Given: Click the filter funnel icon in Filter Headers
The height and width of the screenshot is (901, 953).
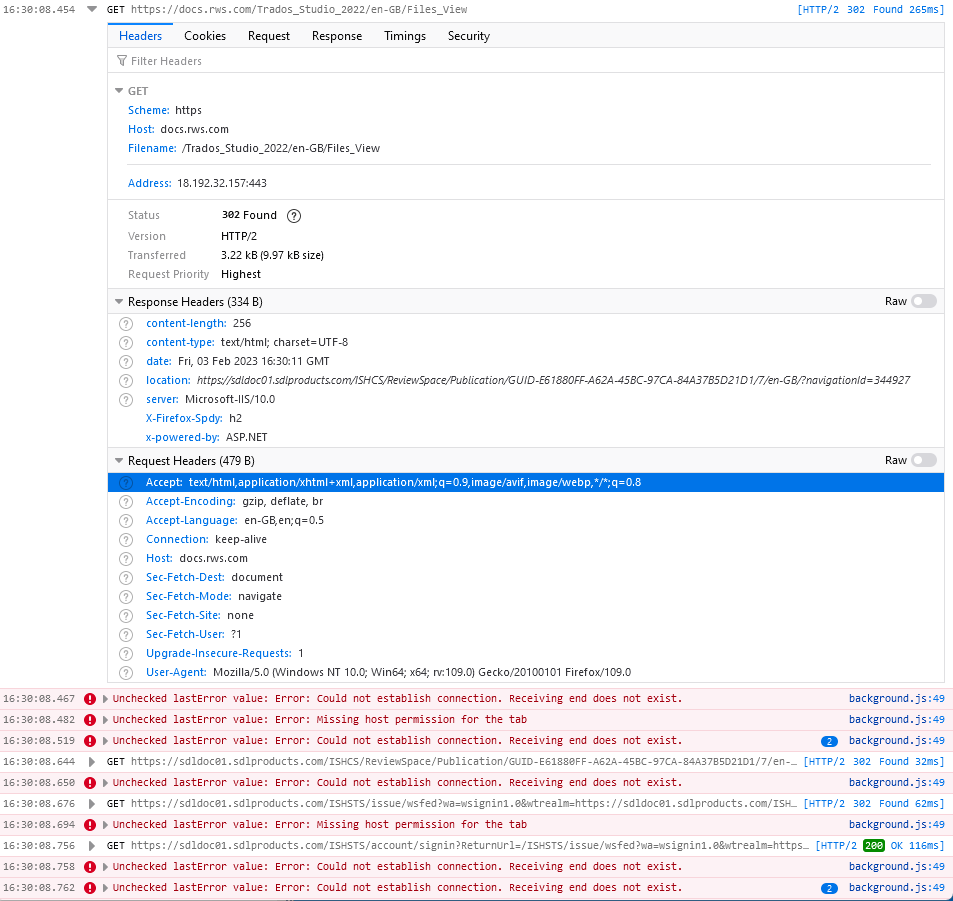Looking at the screenshot, I should click(122, 61).
